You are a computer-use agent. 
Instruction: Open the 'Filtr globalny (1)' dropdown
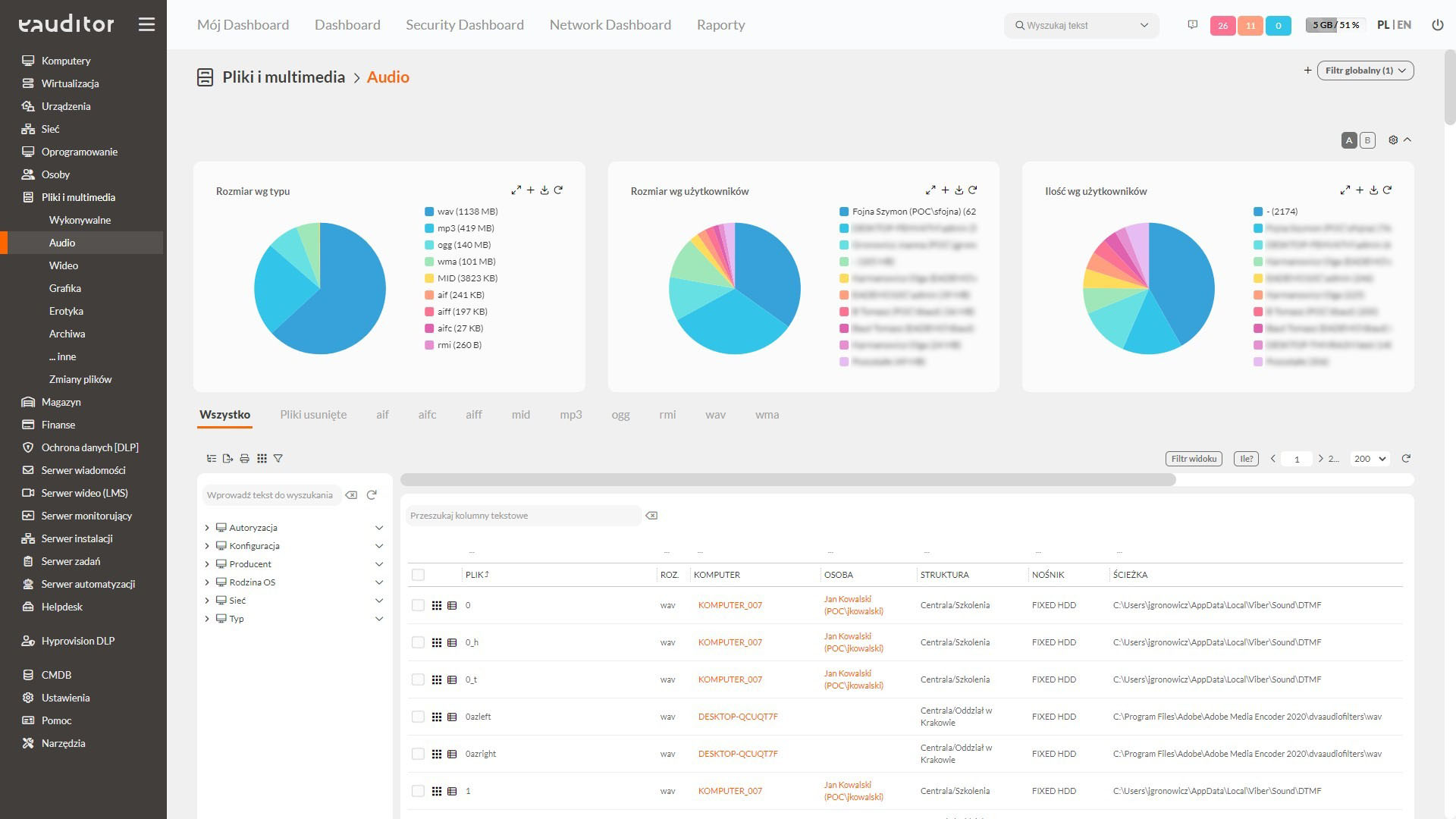point(1366,71)
